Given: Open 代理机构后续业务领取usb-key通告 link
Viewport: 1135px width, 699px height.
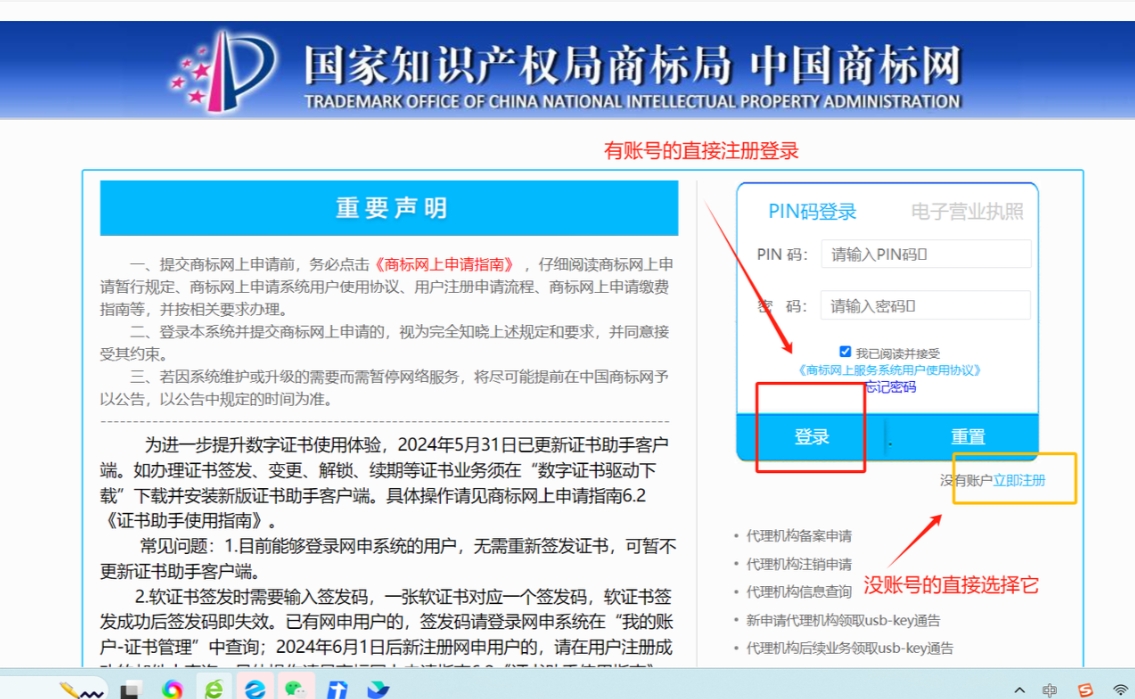Looking at the screenshot, I should 850,648.
